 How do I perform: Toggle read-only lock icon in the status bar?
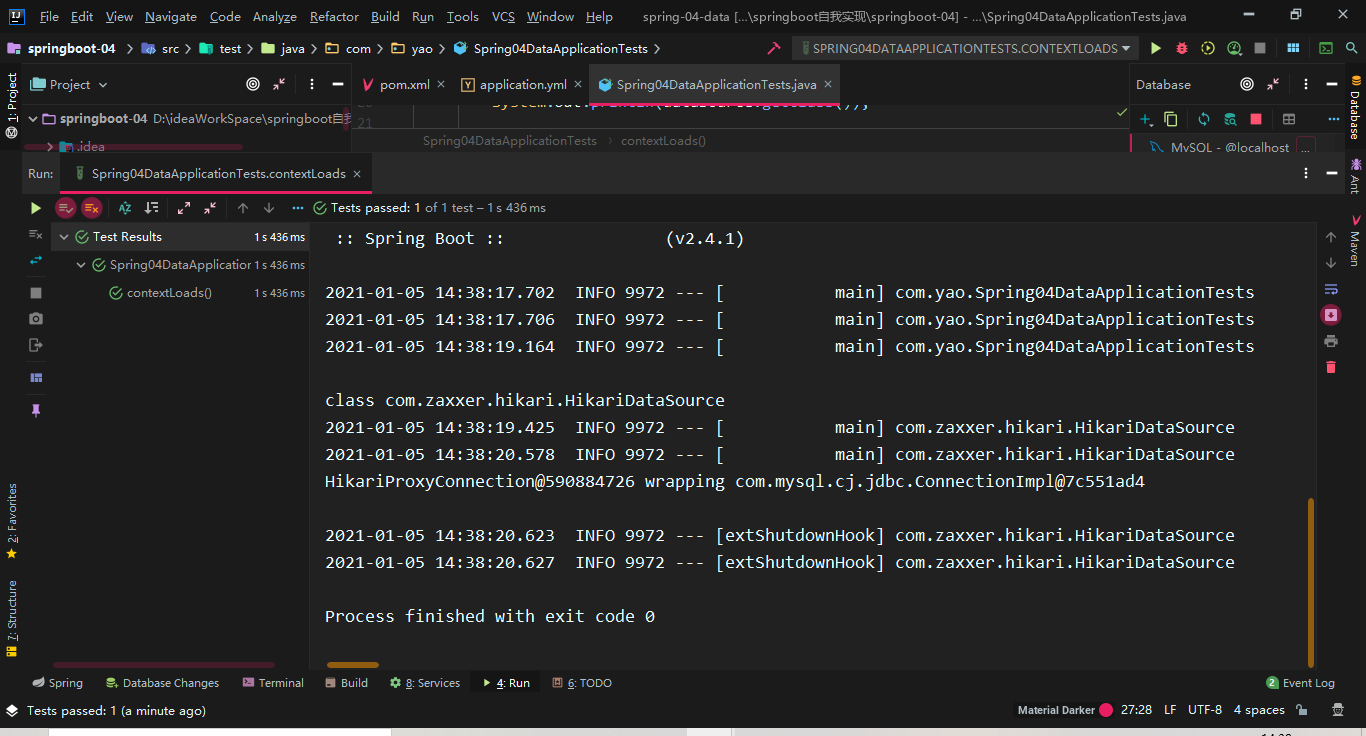click(x=1302, y=710)
